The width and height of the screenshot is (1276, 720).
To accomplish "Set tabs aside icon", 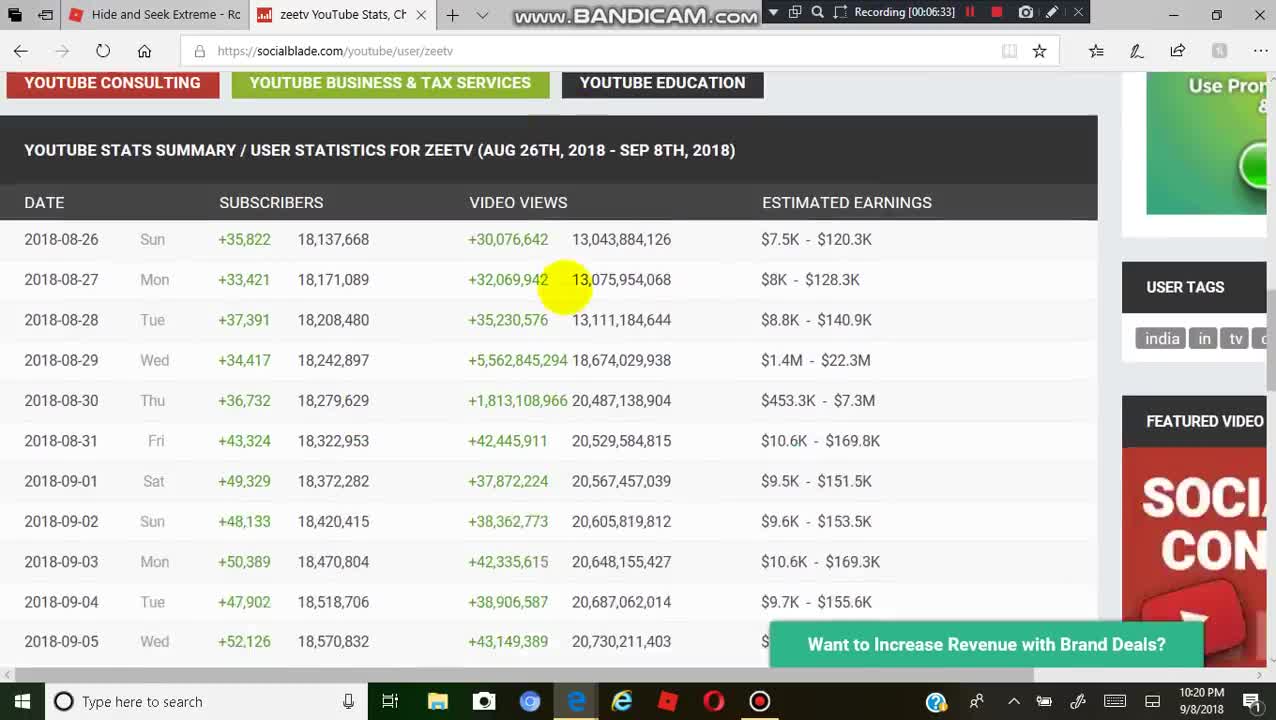I will [46, 15].
